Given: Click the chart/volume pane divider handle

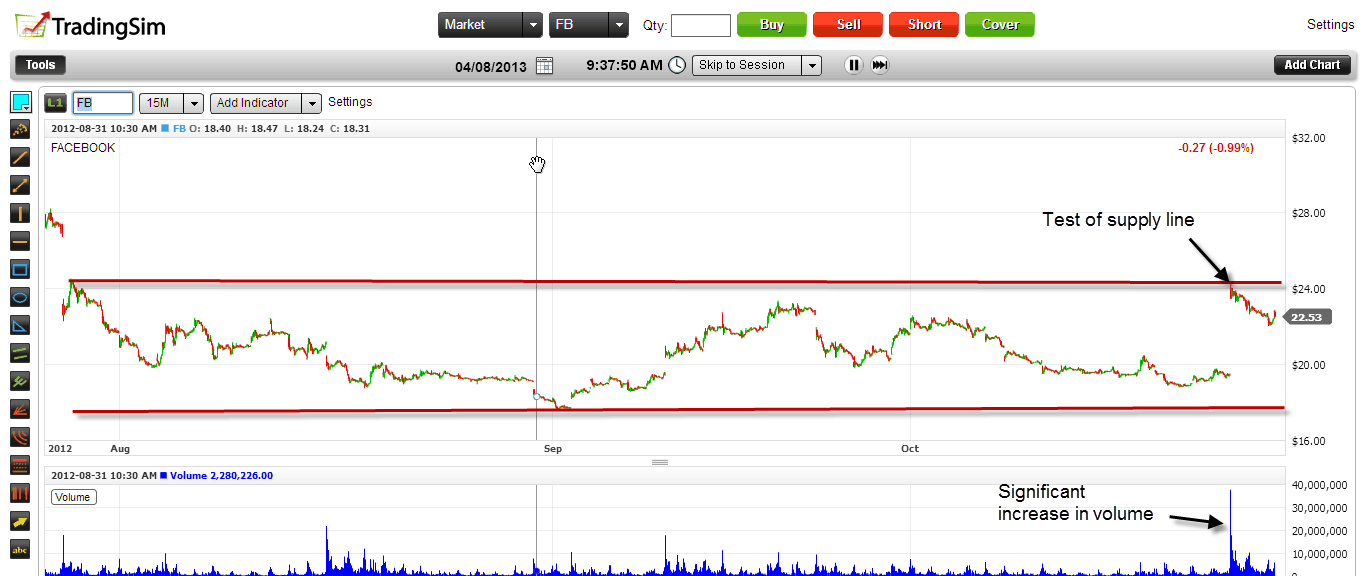Looking at the screenshot, I should tap(659, 462).
